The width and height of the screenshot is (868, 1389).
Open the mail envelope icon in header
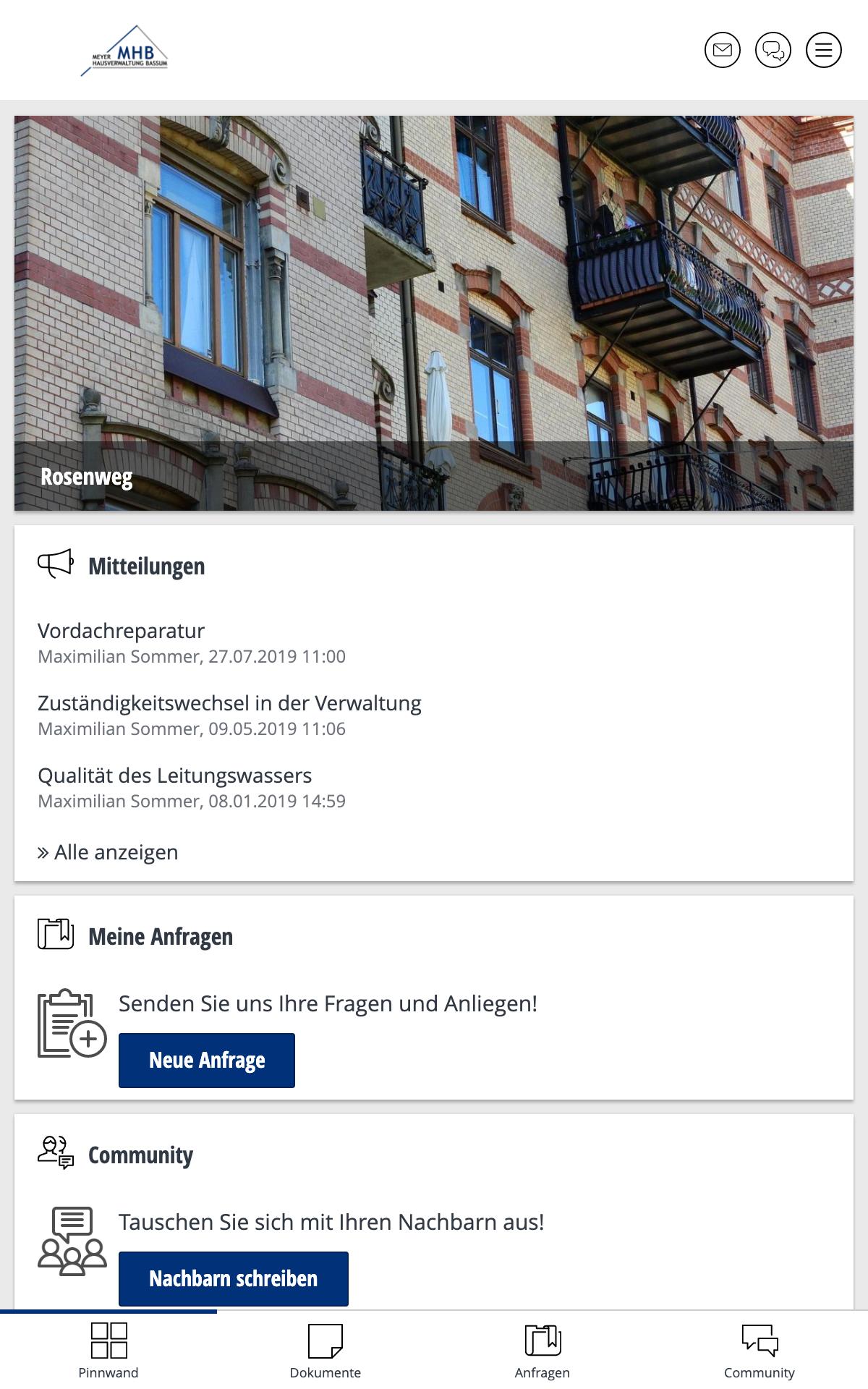(x=723, y=50)
